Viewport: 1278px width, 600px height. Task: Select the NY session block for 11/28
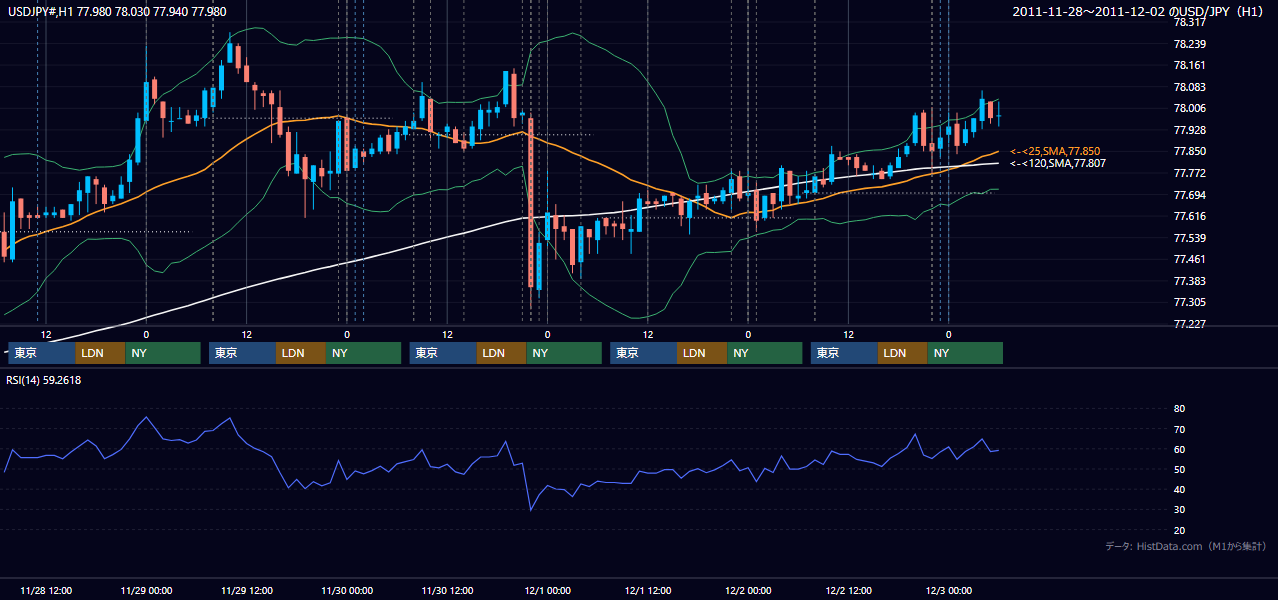pos(163,353)
